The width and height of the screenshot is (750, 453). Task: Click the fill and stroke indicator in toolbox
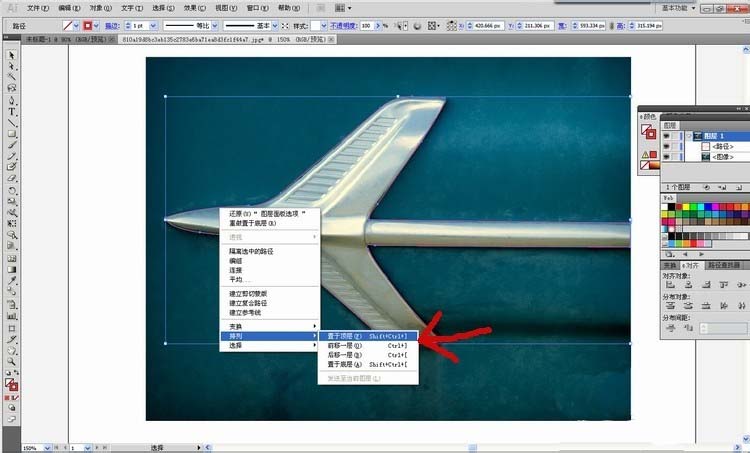pyautogui.click(x=11, y=384)
